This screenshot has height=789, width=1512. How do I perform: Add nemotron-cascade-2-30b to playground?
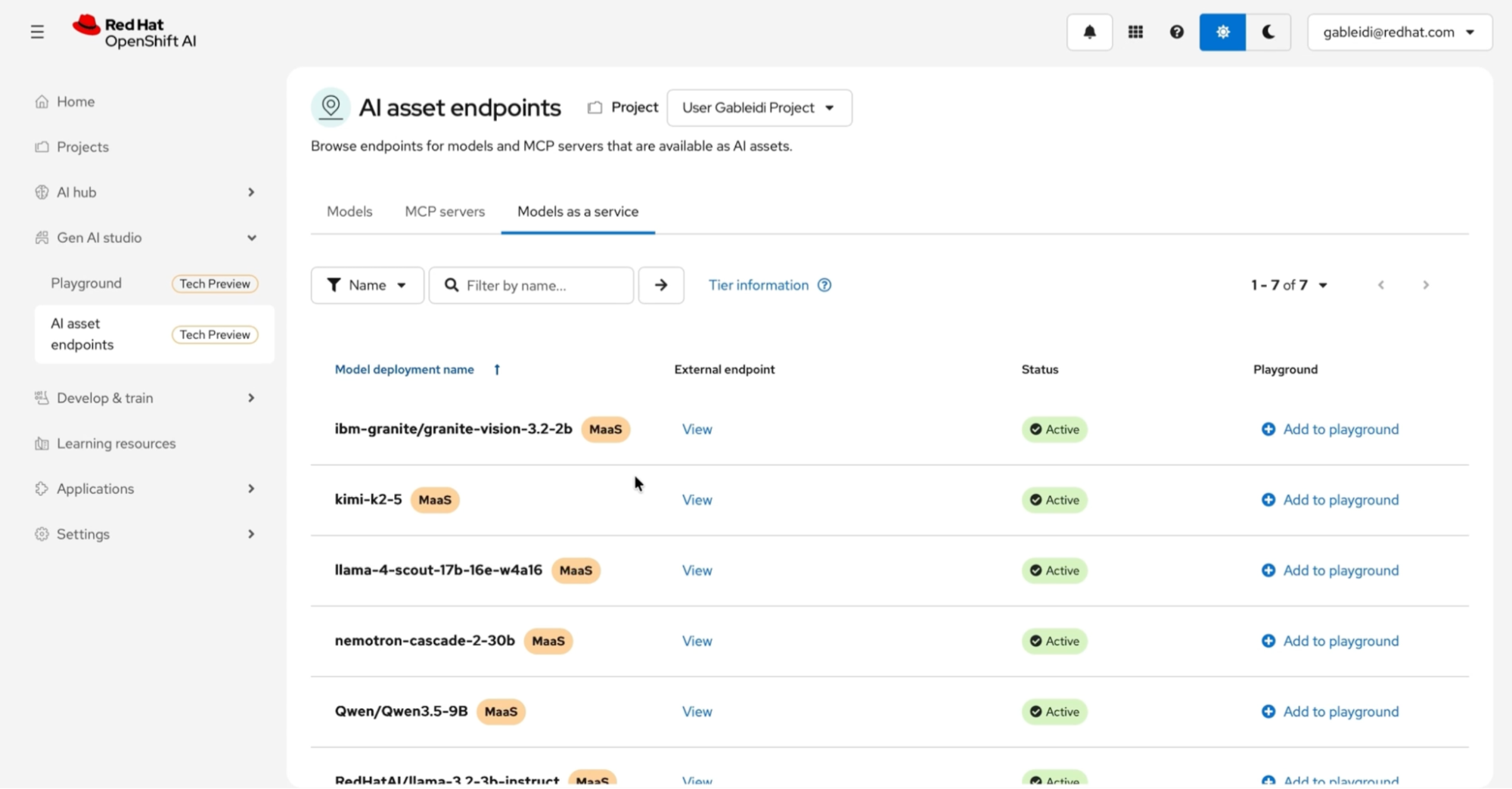[1330, 641]
